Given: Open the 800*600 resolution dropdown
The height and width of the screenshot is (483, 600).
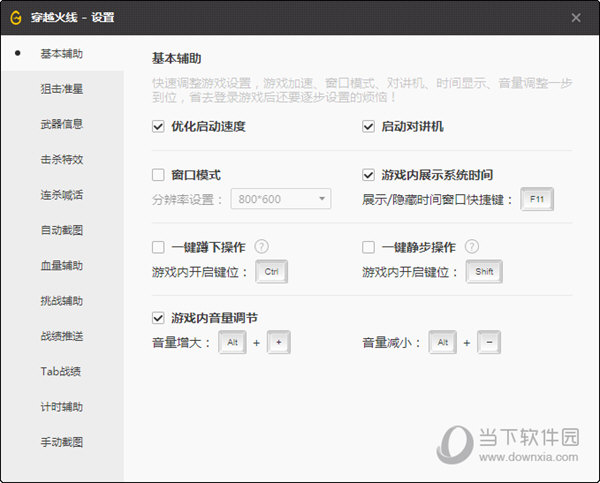Looking at the screenshot, I should [x=280, y=199].
